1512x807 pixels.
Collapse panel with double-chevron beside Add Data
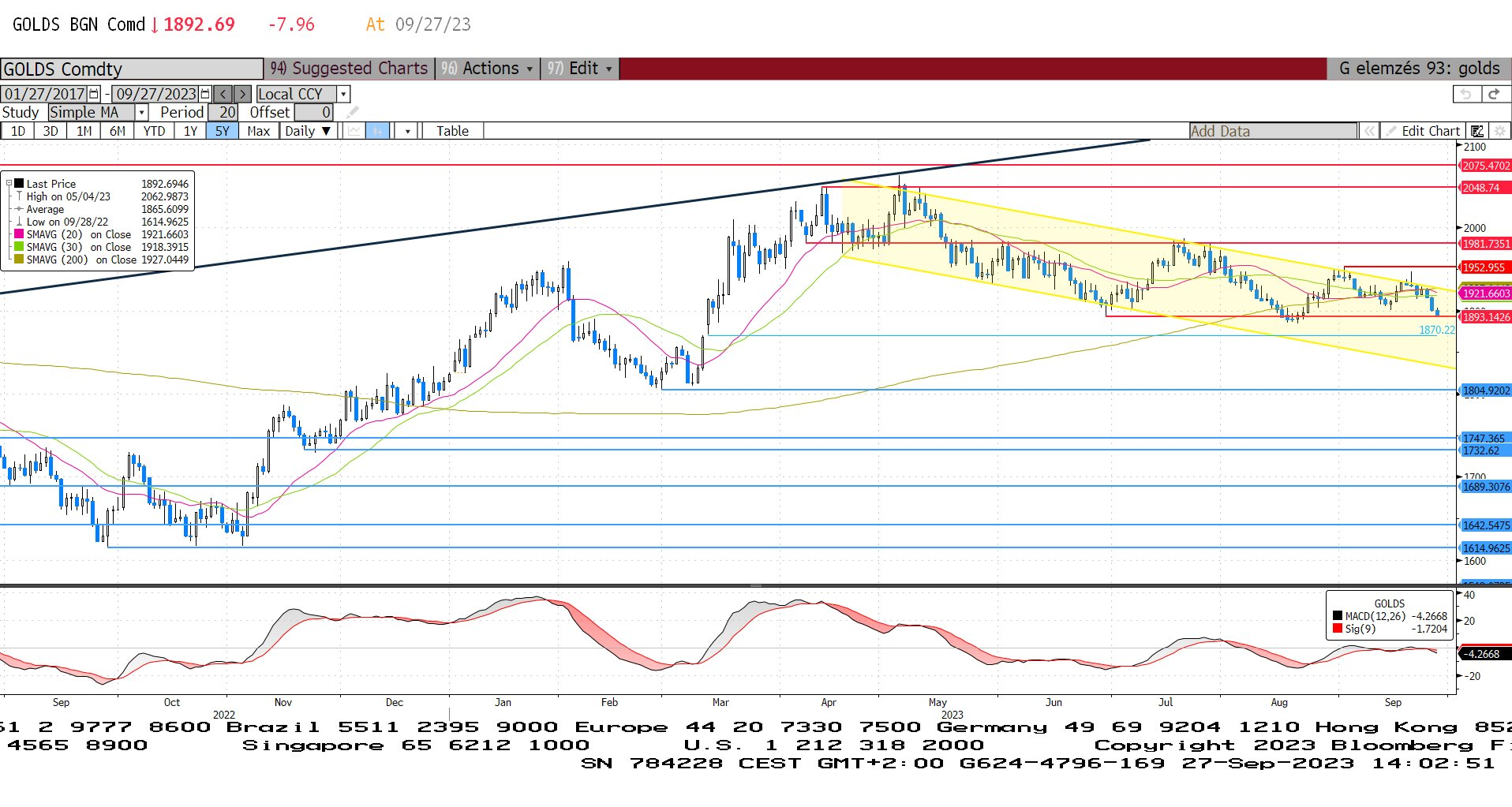tap(1370, 131)
